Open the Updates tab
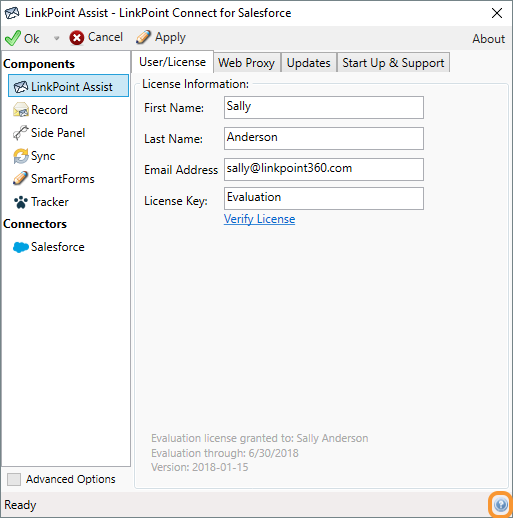This screenshot has width=513, height=518. coord(309,63)
